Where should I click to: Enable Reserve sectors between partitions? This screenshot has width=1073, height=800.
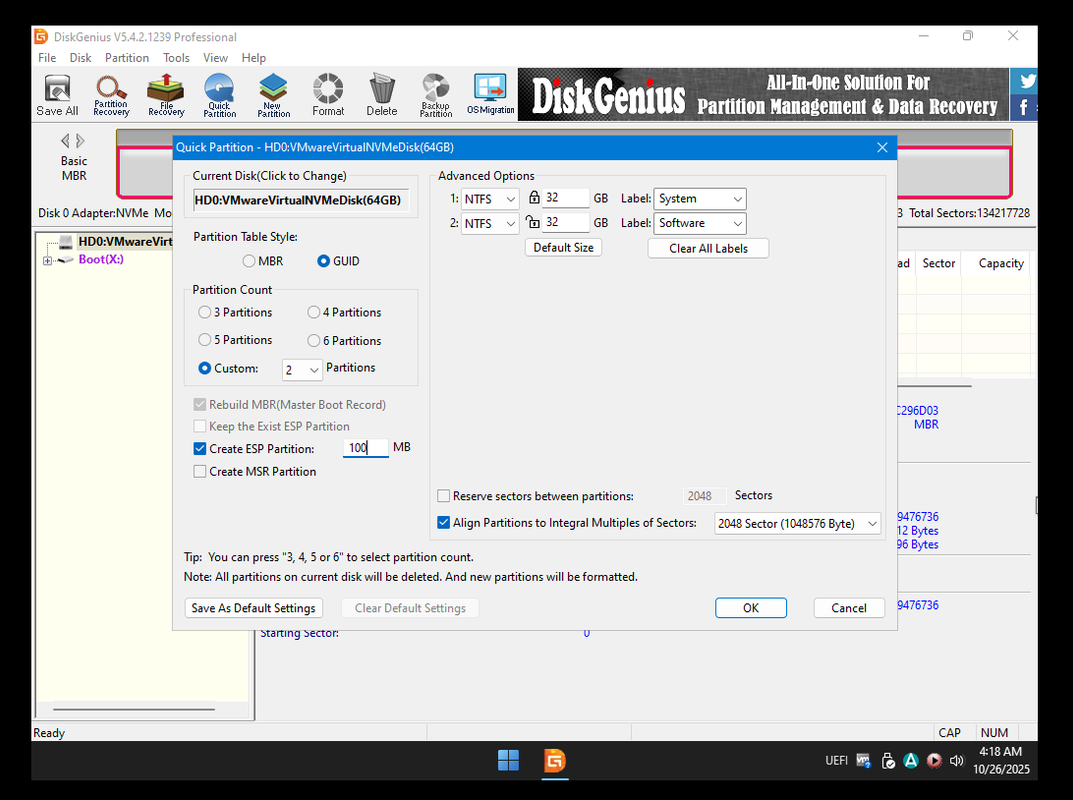[x=443, y=496]
